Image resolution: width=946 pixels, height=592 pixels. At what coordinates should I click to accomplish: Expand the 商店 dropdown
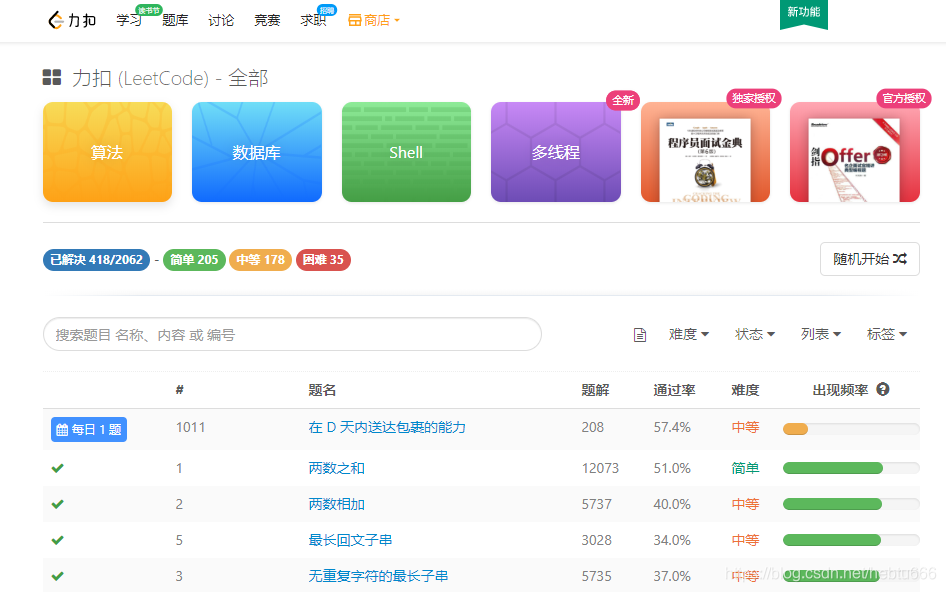(373, 21)
